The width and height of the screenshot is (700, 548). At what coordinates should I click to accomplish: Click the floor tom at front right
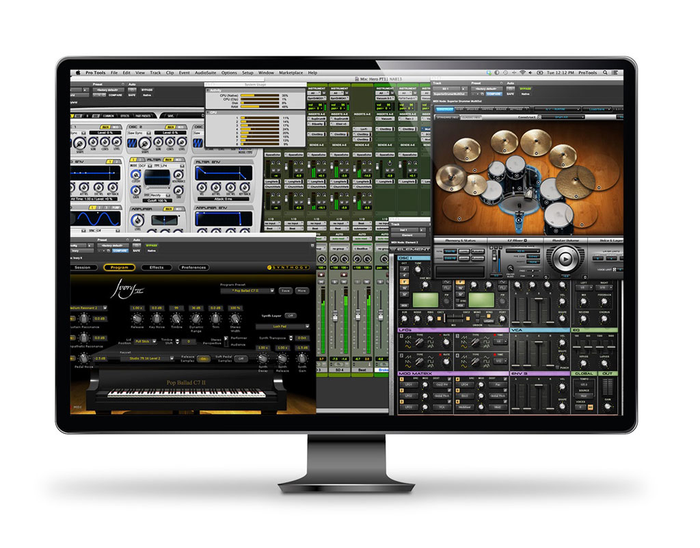pyautogui.click(x=558, y=215)
